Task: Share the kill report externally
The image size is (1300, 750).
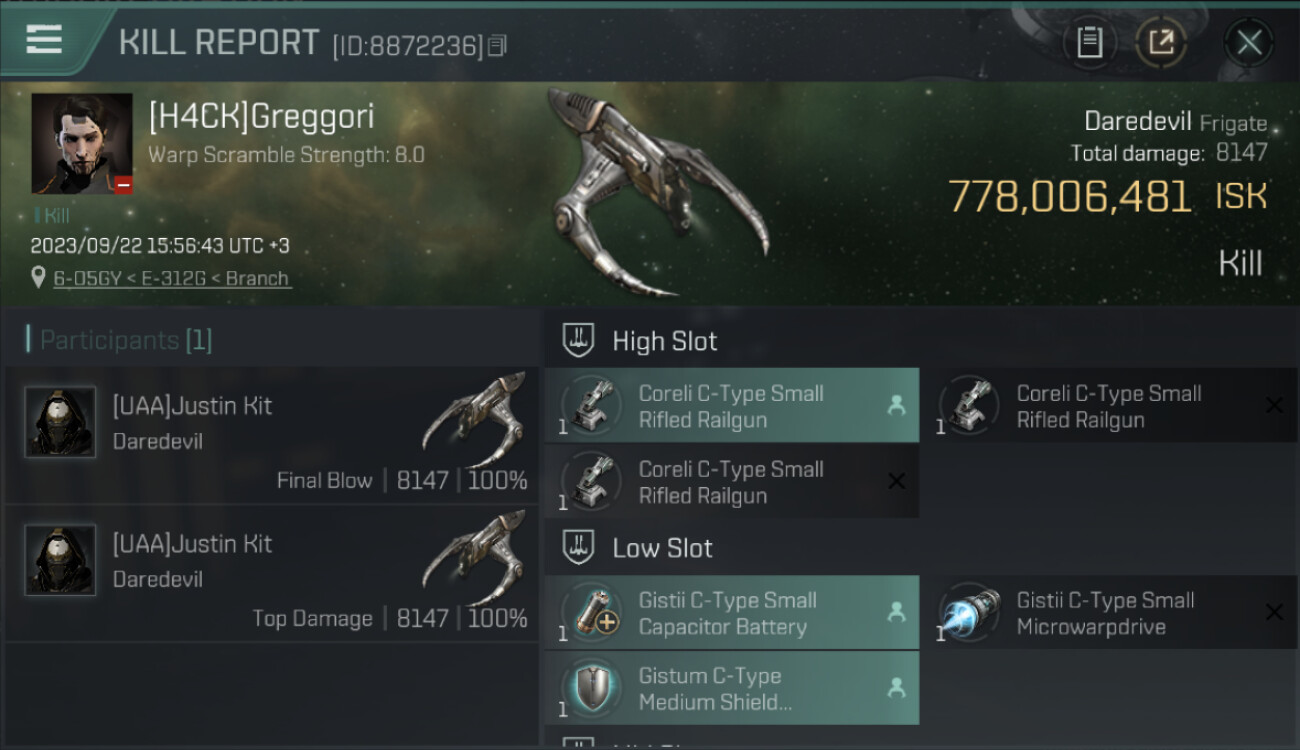Action: [x=1162, y=43]
